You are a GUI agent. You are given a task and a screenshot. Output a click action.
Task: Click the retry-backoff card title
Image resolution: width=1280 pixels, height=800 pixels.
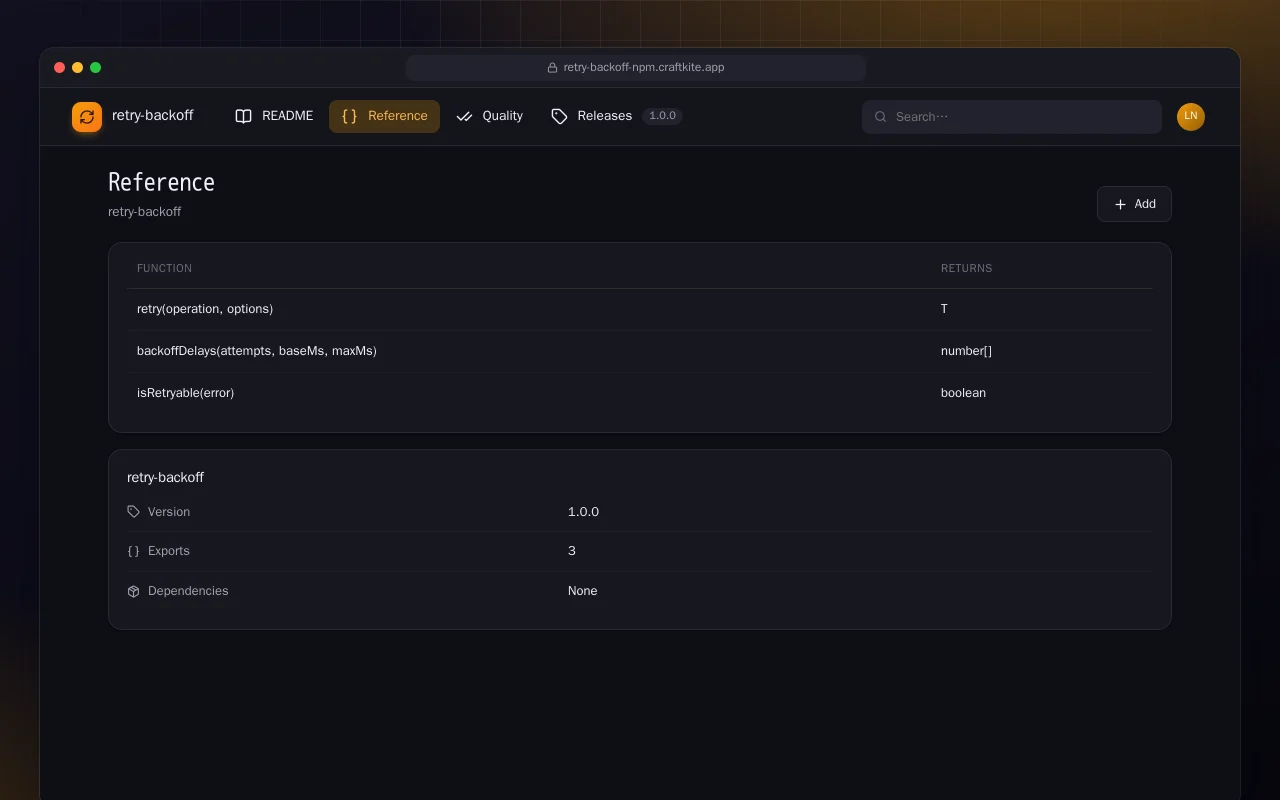[x=165, y=477]
